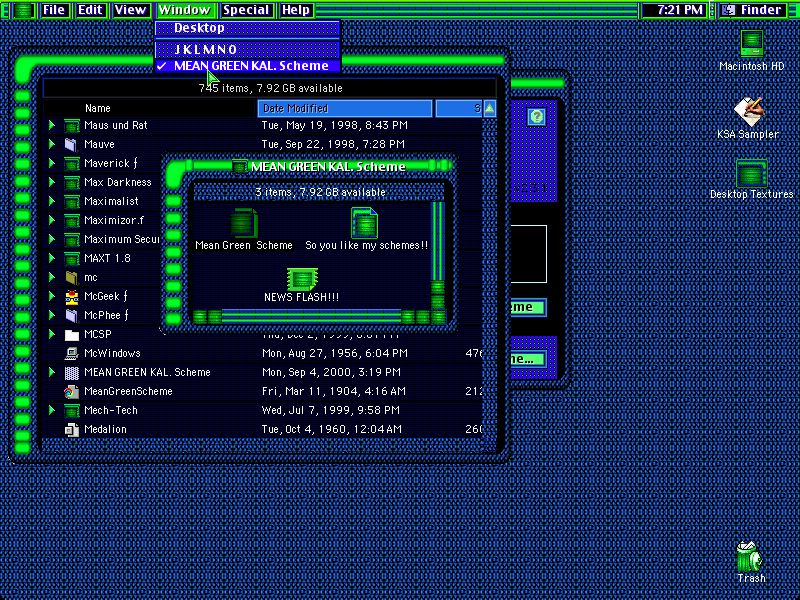This screenshot has width=800, height=600.
Task: Click the Maximalist folder icon
Action: 71,202
